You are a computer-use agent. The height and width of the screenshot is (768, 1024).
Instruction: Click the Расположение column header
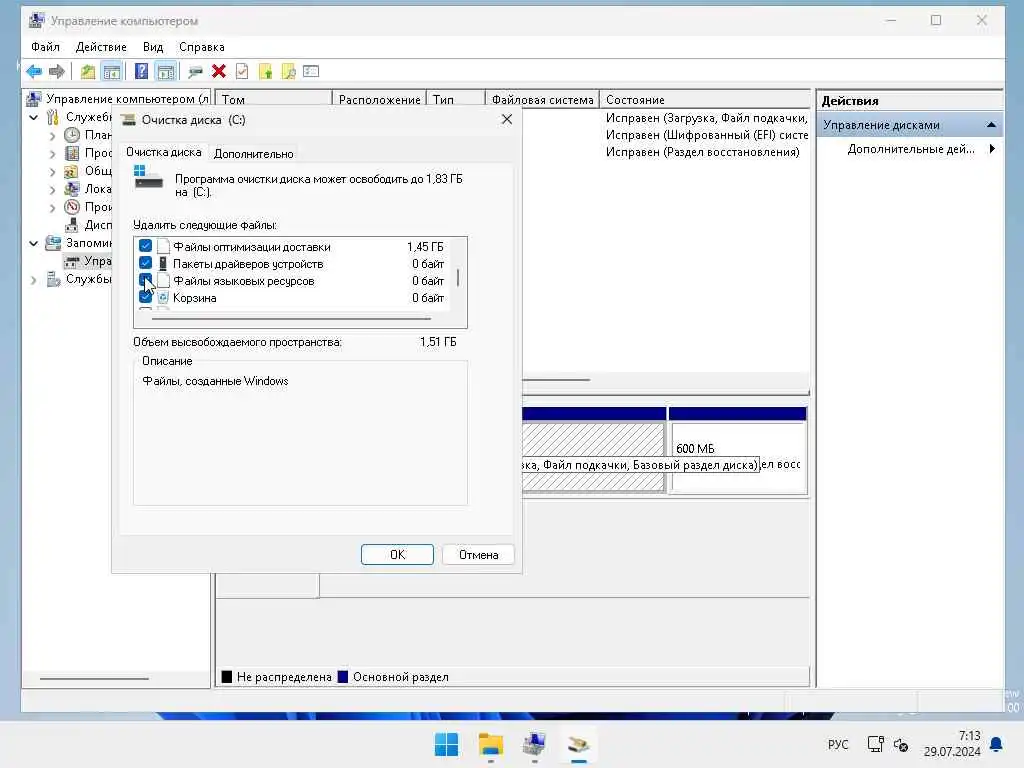[379, 99]
